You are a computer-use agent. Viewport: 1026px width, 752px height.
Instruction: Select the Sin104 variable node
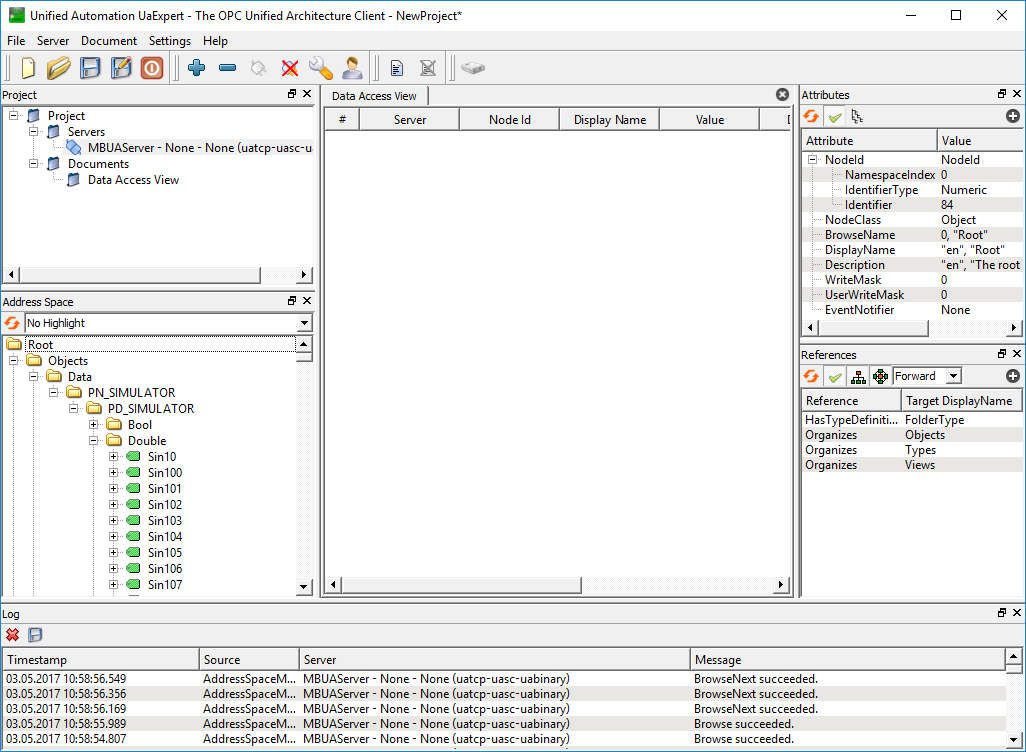(163, 536)
